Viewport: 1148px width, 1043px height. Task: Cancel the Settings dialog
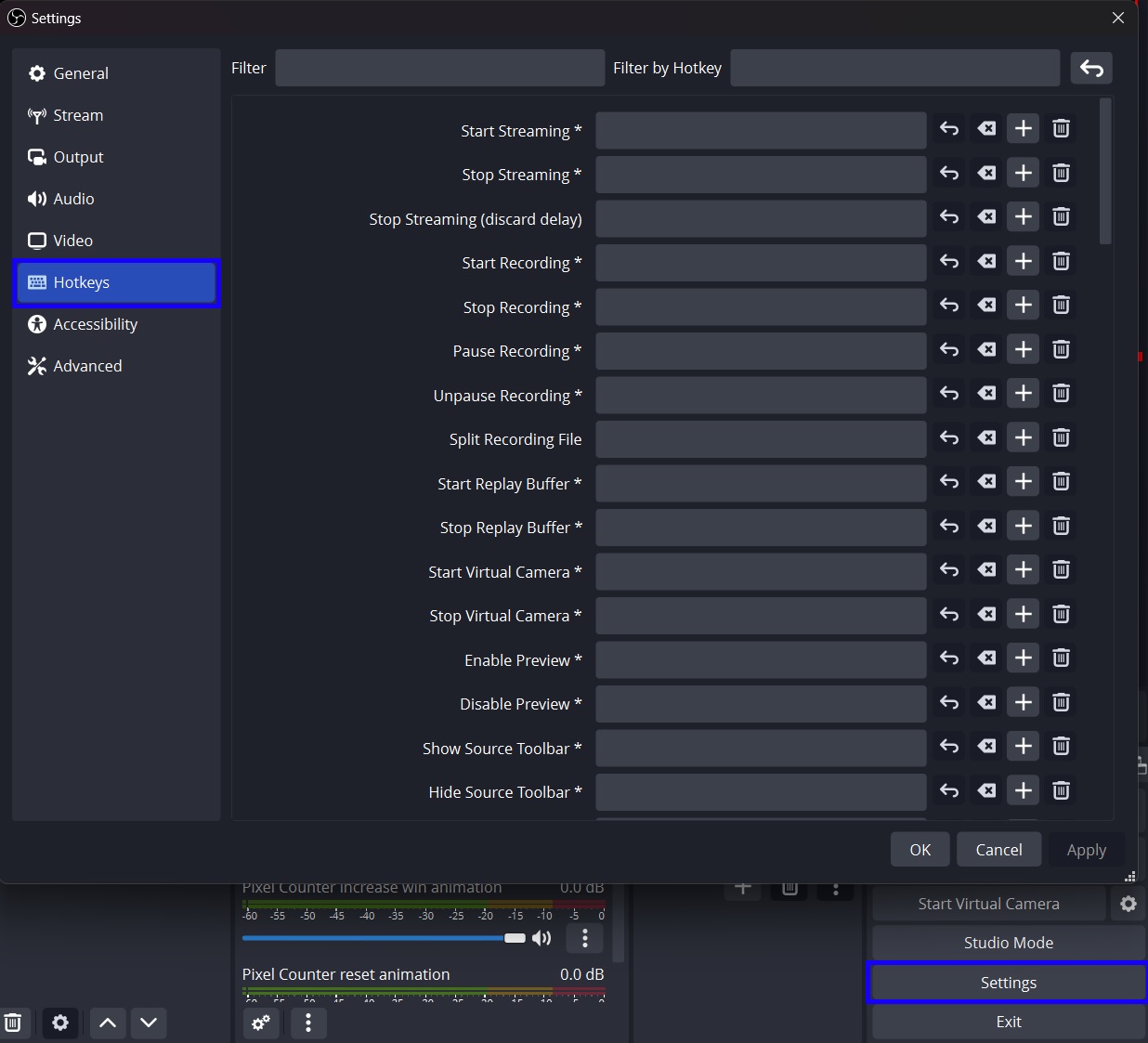[998, 850]
